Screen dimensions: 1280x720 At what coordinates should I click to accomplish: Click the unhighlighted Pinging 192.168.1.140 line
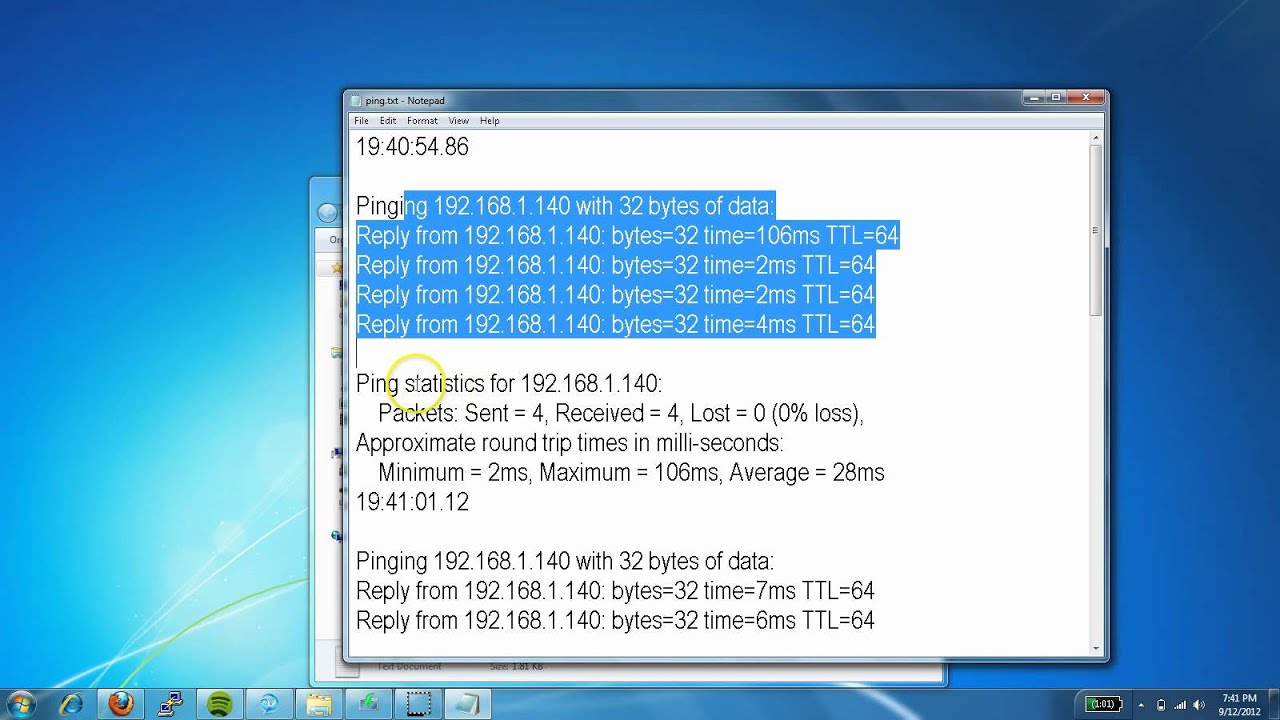click(x=565, y=560)
